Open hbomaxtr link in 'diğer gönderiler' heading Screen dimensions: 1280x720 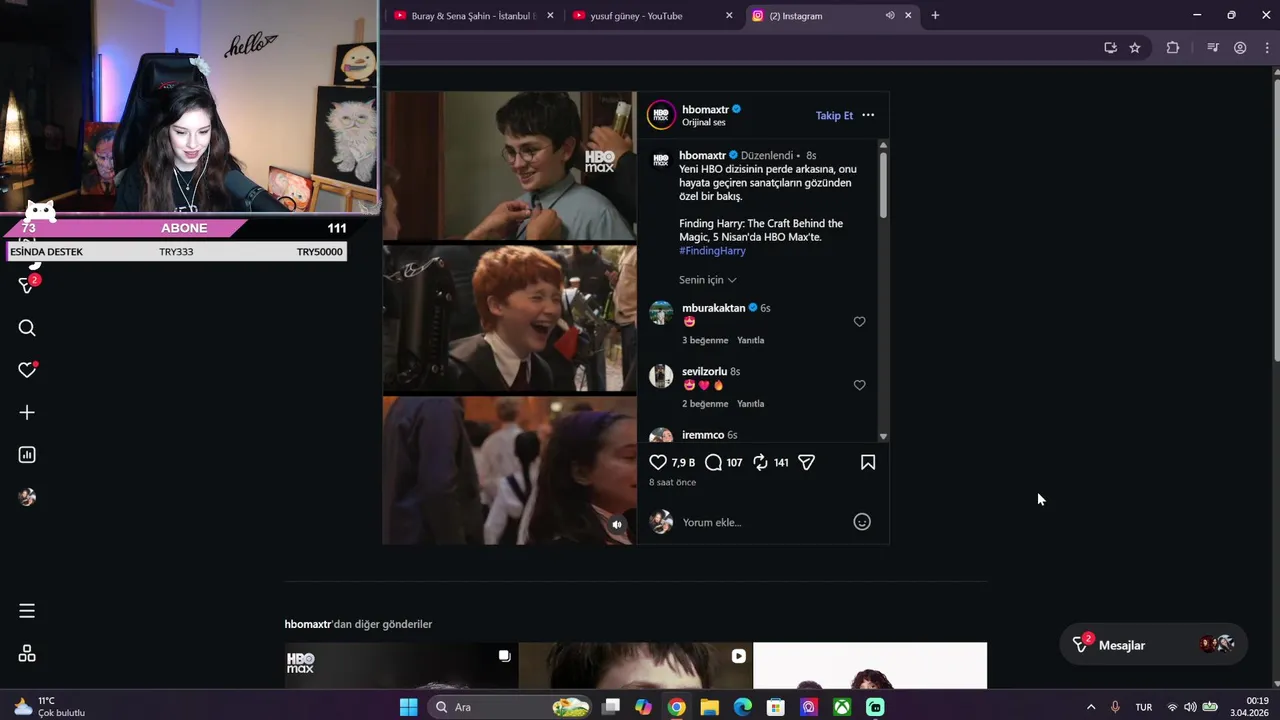(308, 624)
